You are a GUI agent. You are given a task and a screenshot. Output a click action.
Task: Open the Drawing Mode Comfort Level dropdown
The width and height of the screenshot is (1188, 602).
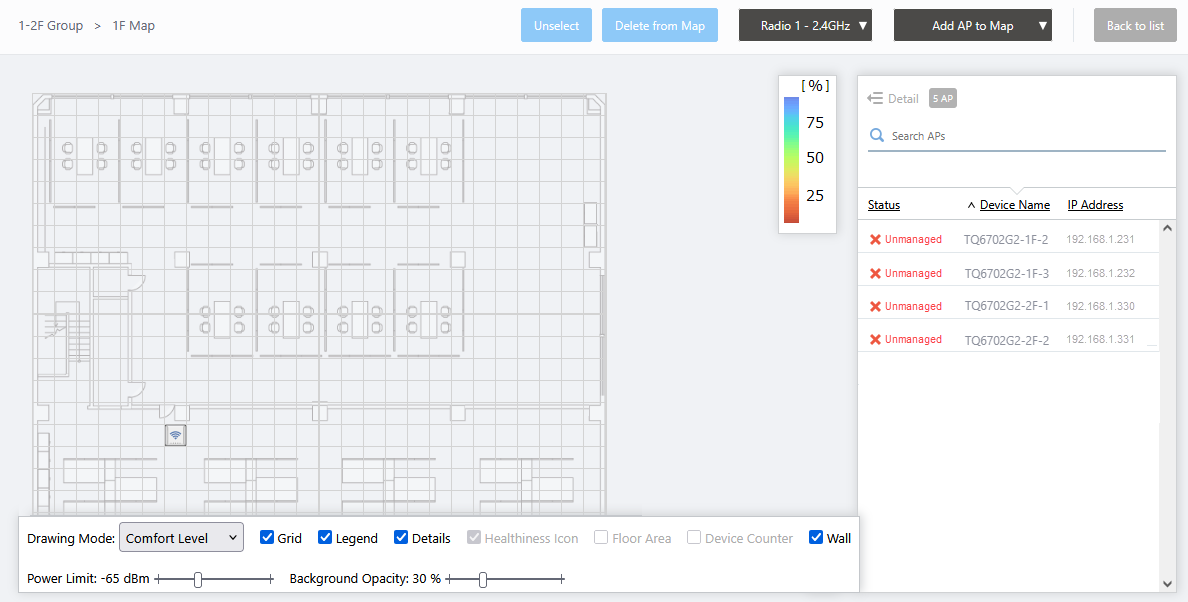[181, 538]
